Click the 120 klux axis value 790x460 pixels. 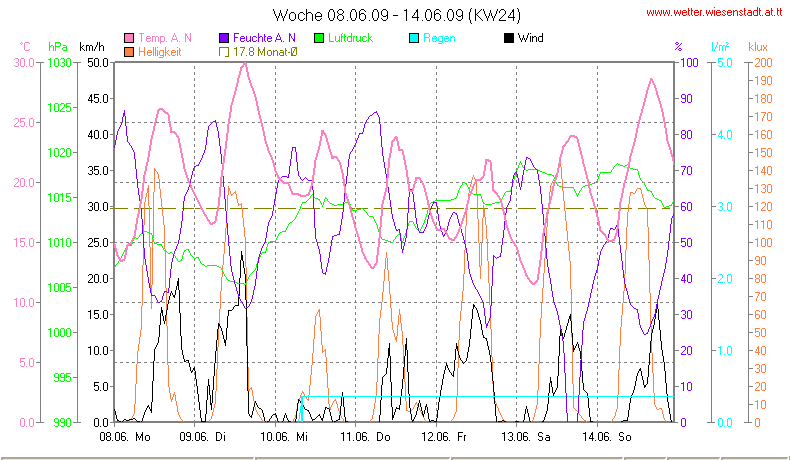point(763,207)
